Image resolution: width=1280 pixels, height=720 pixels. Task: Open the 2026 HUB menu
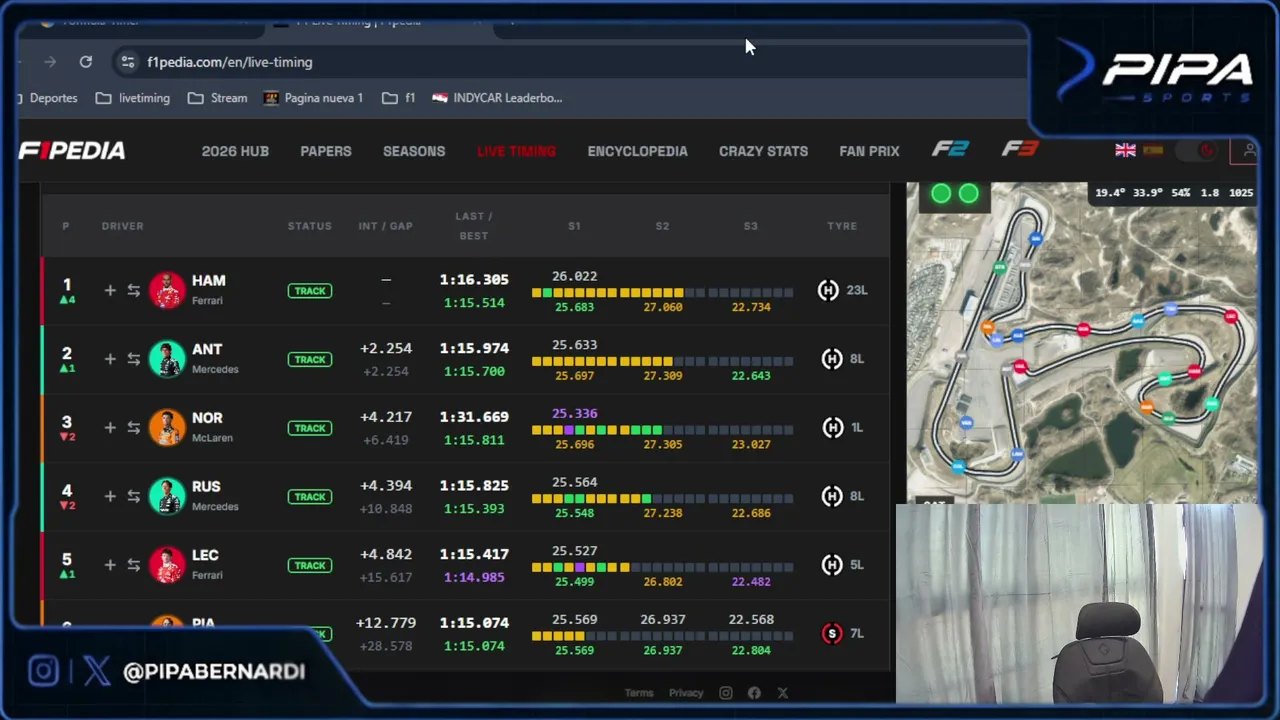click(x=235, y=151)
